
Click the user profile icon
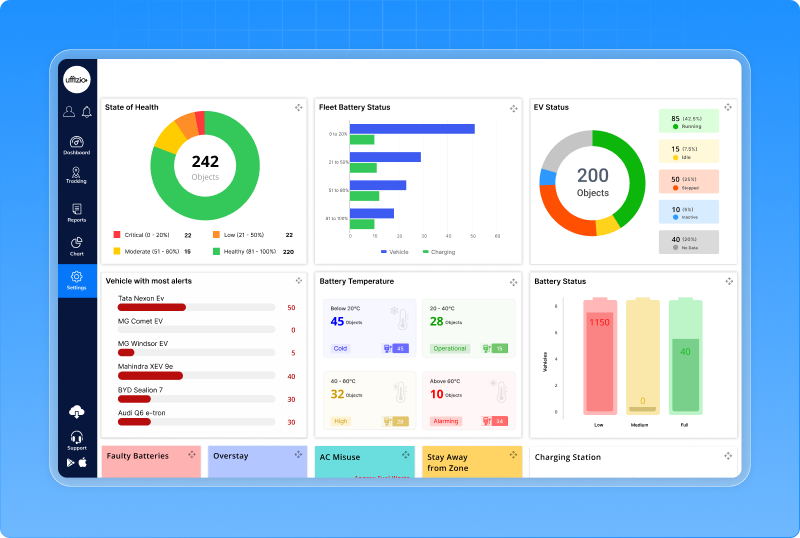click(69, 112)
